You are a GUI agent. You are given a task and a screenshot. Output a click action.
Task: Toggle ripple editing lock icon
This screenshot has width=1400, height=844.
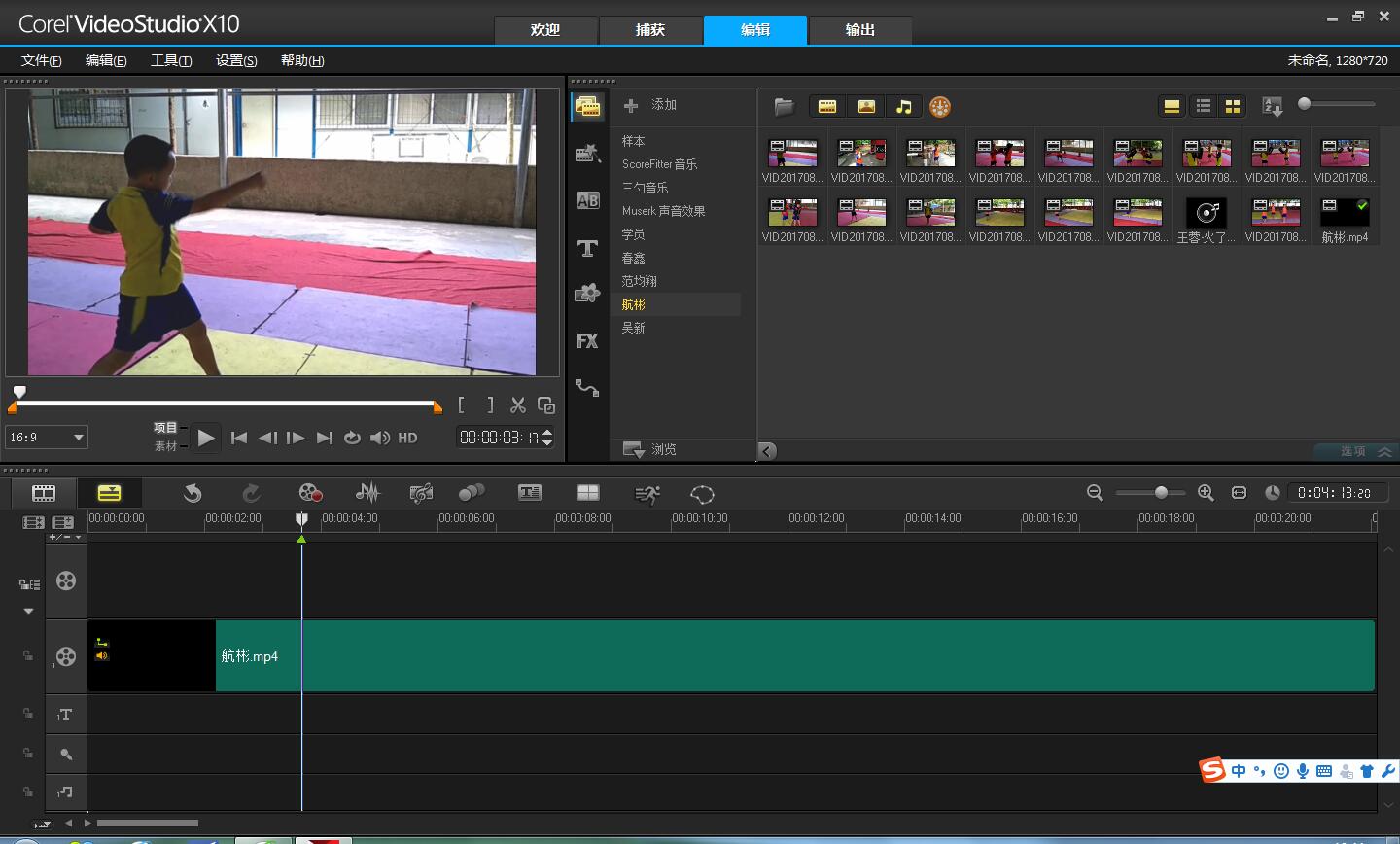click(29, 584)
